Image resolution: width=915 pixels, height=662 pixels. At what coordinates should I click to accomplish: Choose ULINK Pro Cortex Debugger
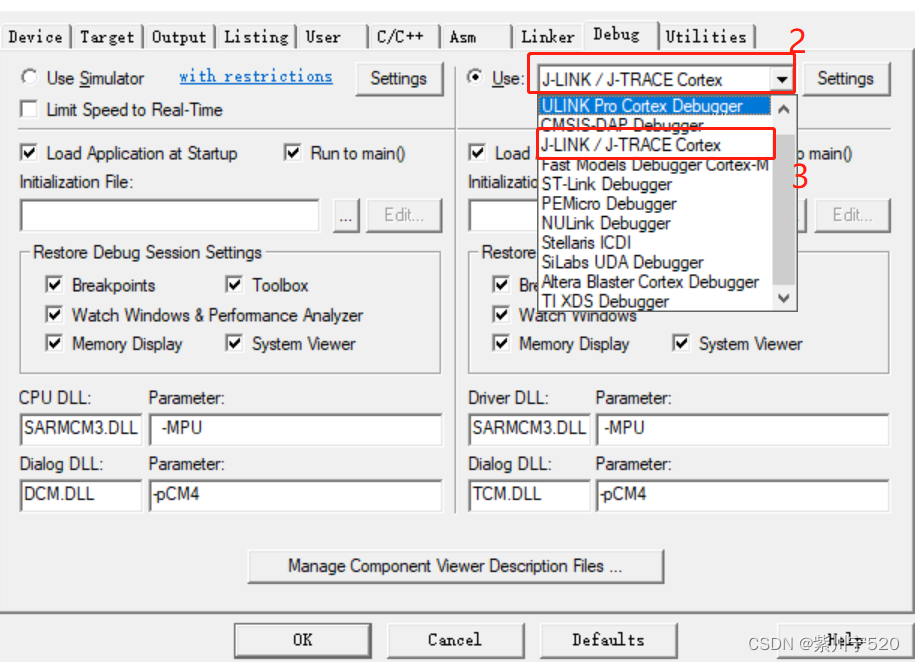[x=655, y=106]
